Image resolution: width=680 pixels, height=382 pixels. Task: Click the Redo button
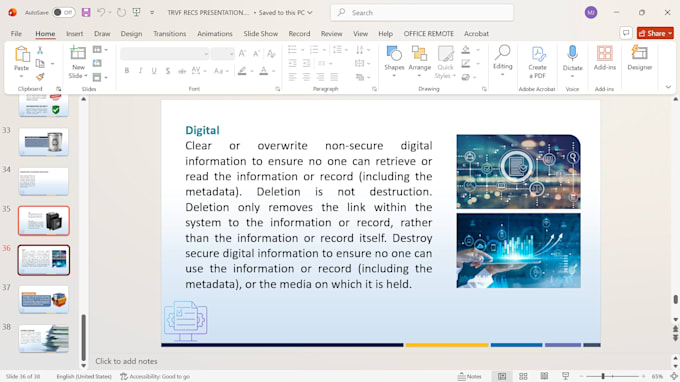click(x=121, y=13)
